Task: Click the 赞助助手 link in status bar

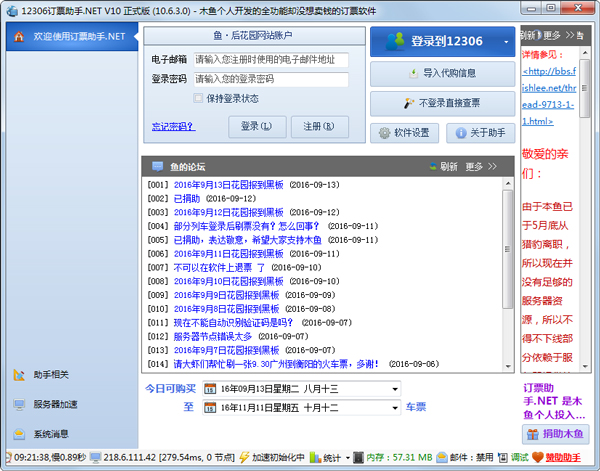Action: pos(563,458)
